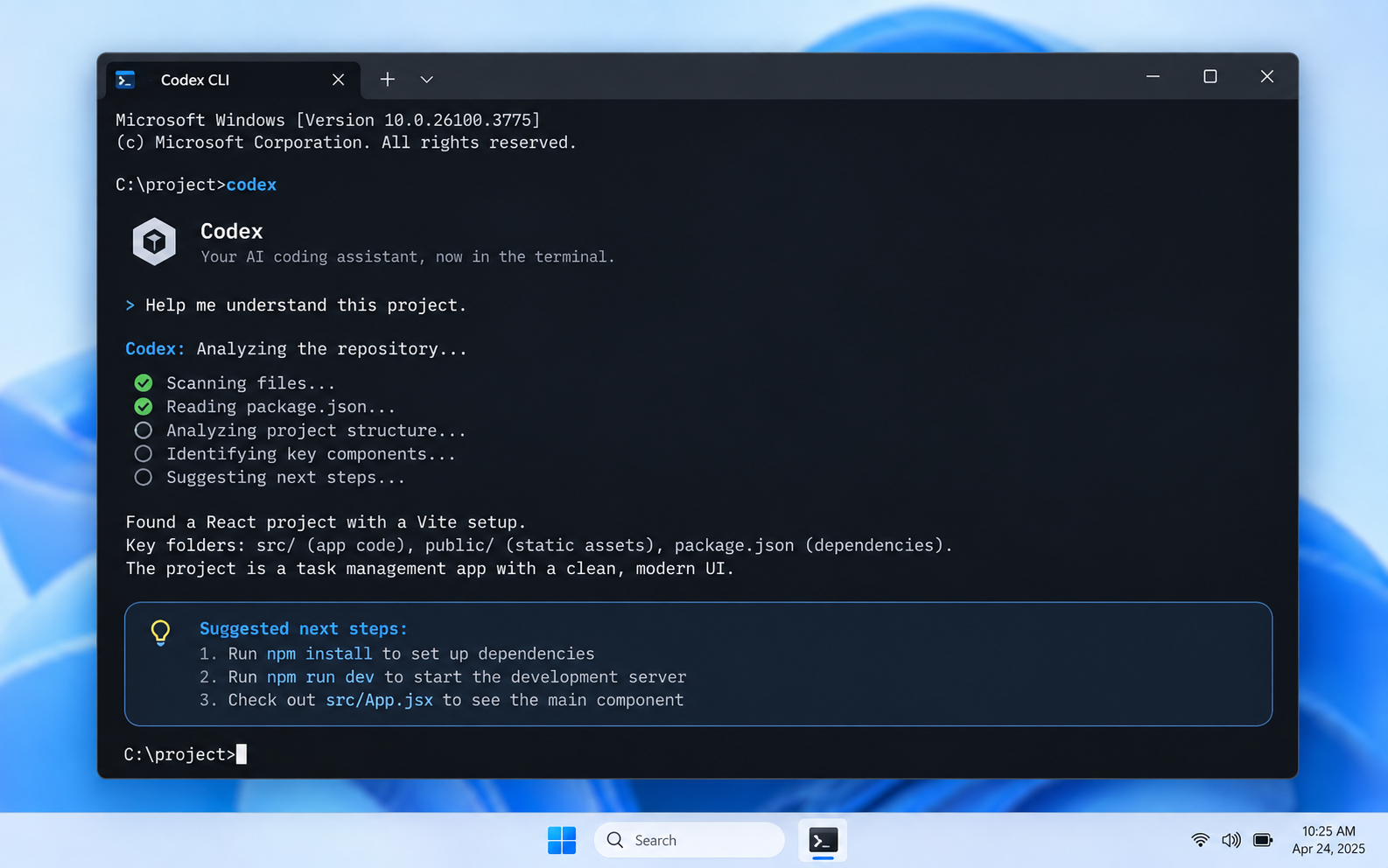Viewport: 1388px width, 868px height.
Task: Click the task management app description line
Action: pyautogui.click(x=430, y=569)
